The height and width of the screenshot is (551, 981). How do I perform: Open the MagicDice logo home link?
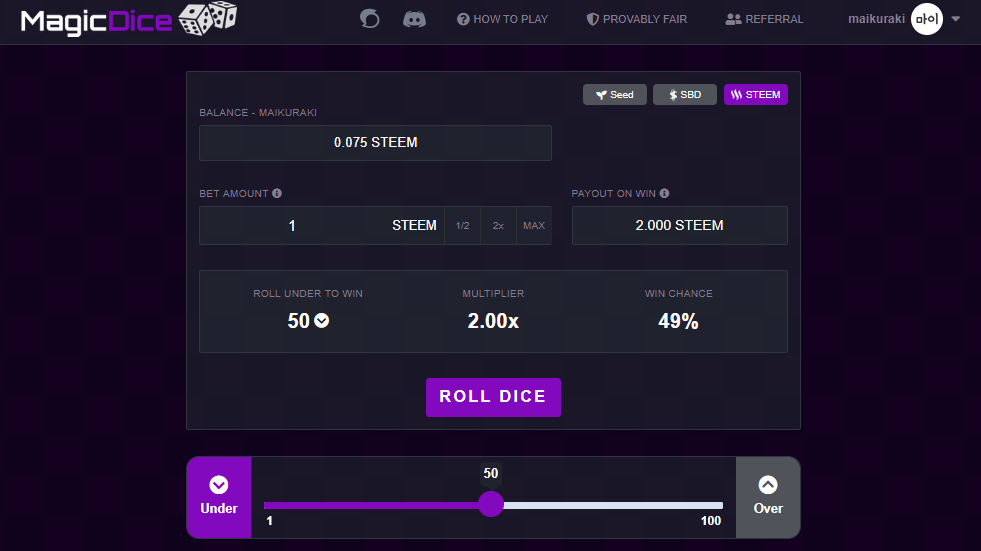pyautogui.click(x=129, y=19)
